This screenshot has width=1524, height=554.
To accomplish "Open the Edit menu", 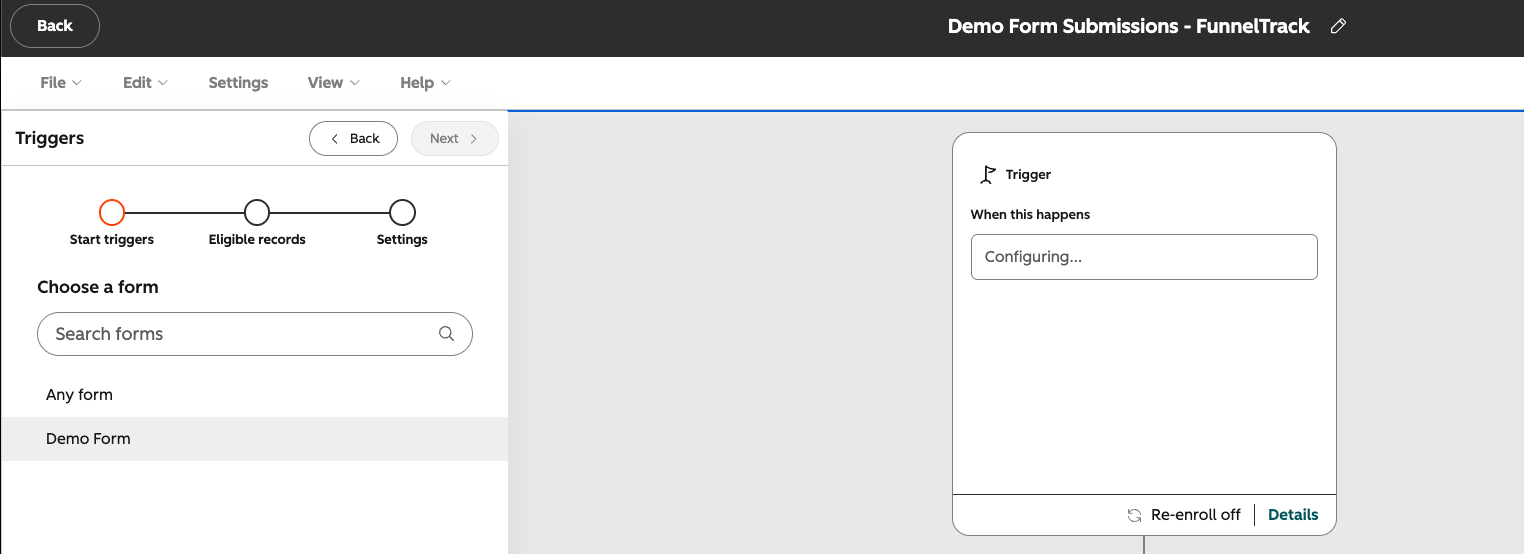I will coord(145,83).
